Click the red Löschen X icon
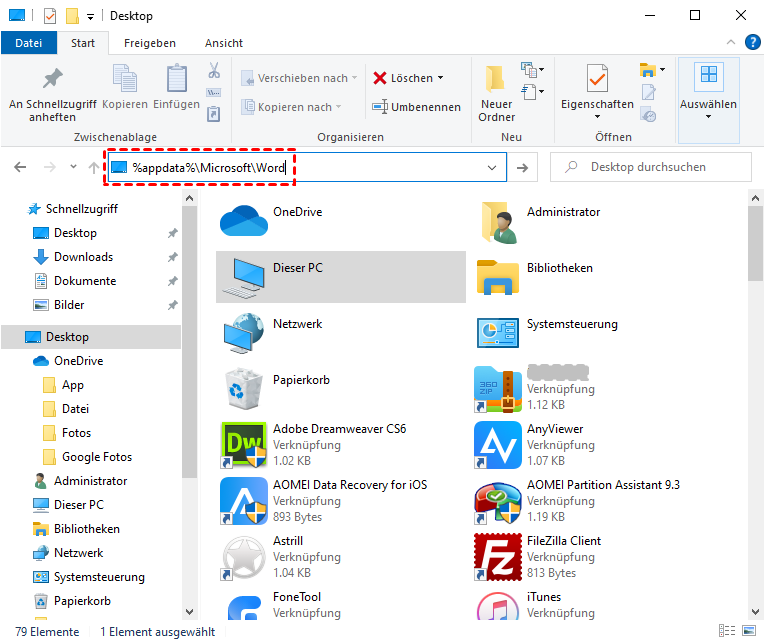Viewport: 765px width, 644px height. [380, 78]
